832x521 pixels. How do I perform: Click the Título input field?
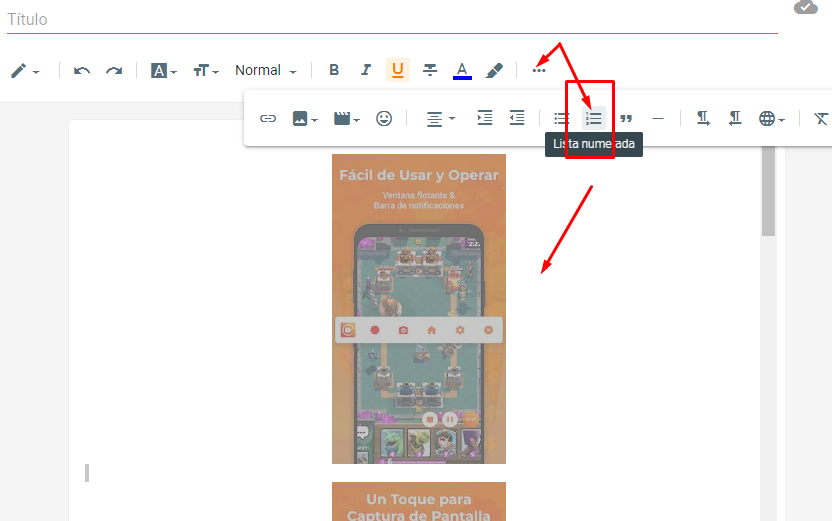(x=392, y=20)
